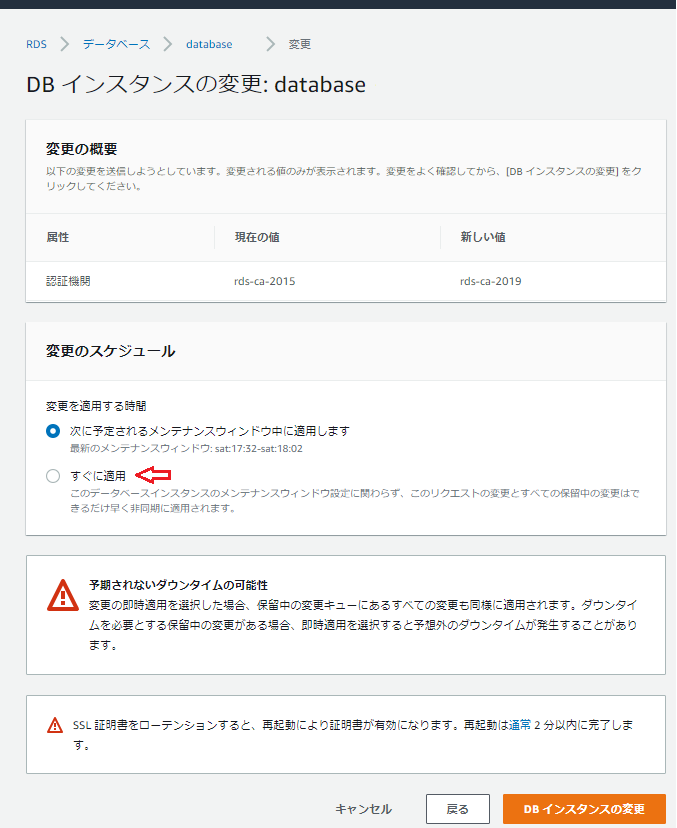Click the 認証機関 attribute cell

click(x=68, y=281)
